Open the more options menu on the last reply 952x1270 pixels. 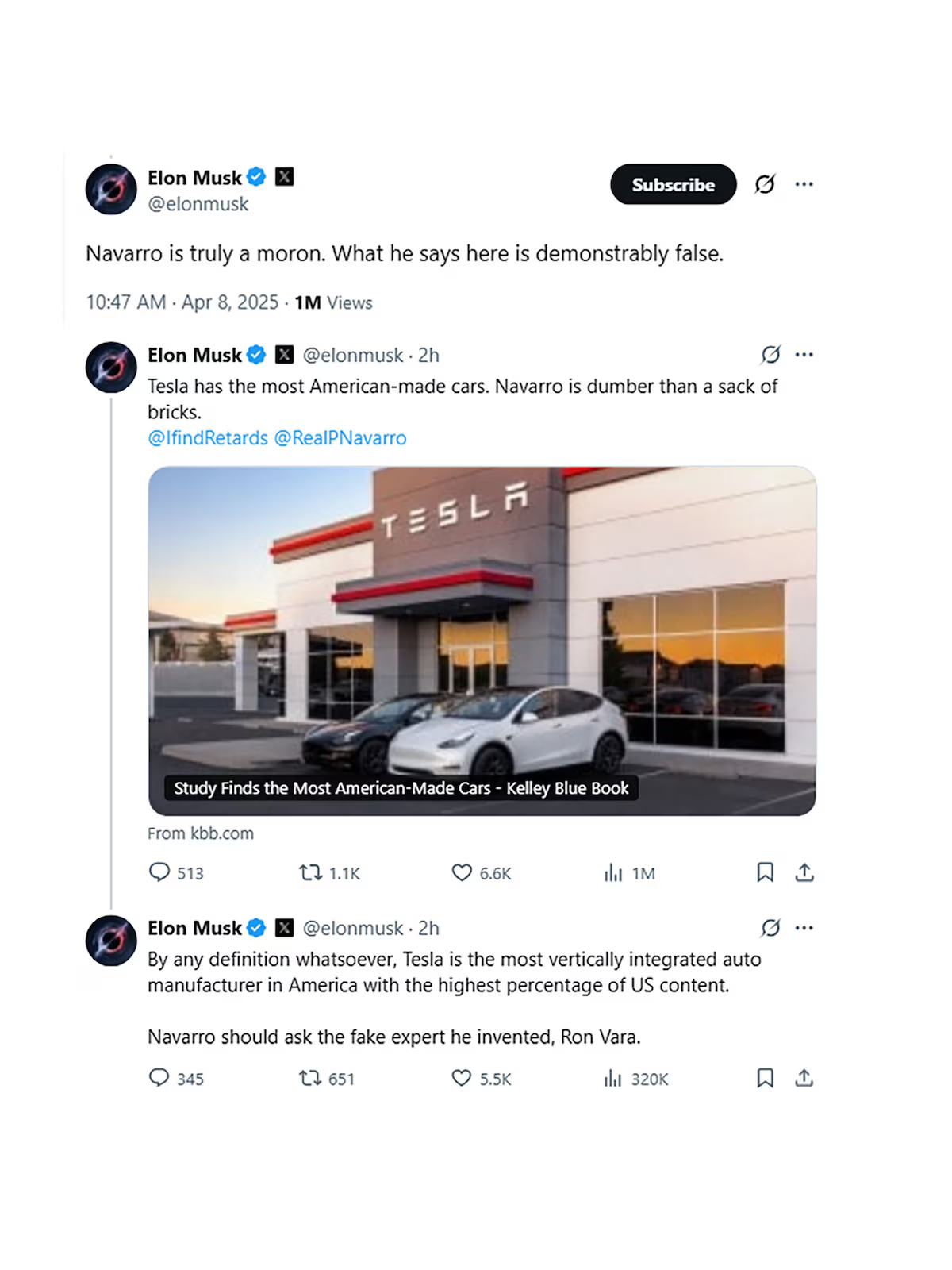(804, 928)
